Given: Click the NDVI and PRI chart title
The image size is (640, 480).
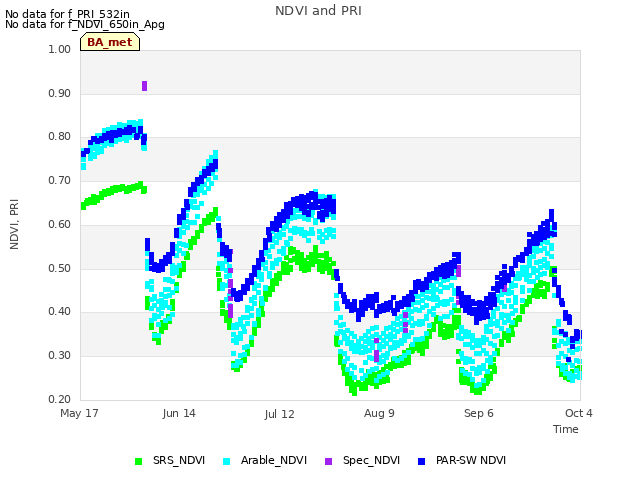Looking at the screenshot, I should click(318, 11).
